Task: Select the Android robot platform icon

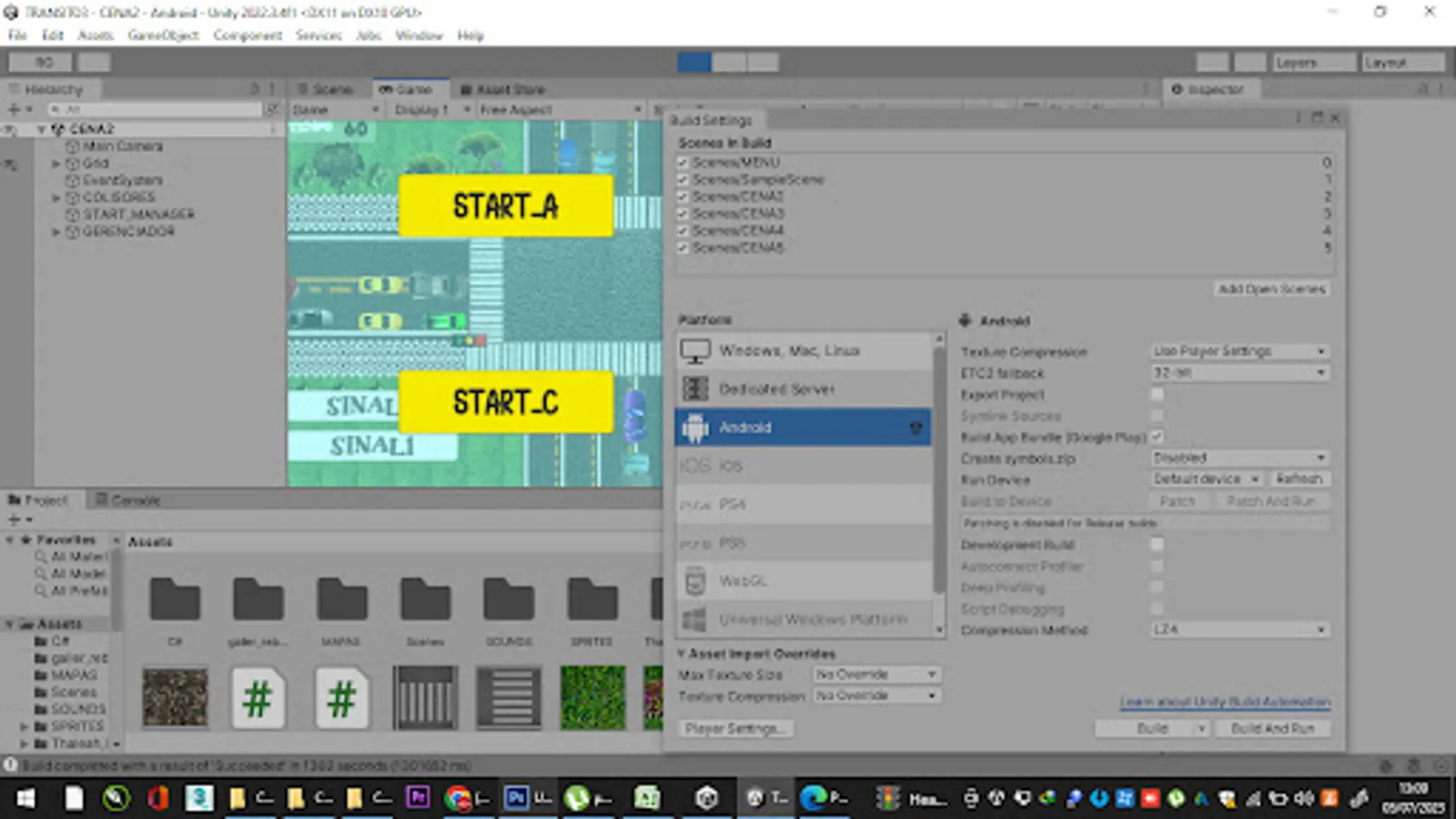Action: 695,427
